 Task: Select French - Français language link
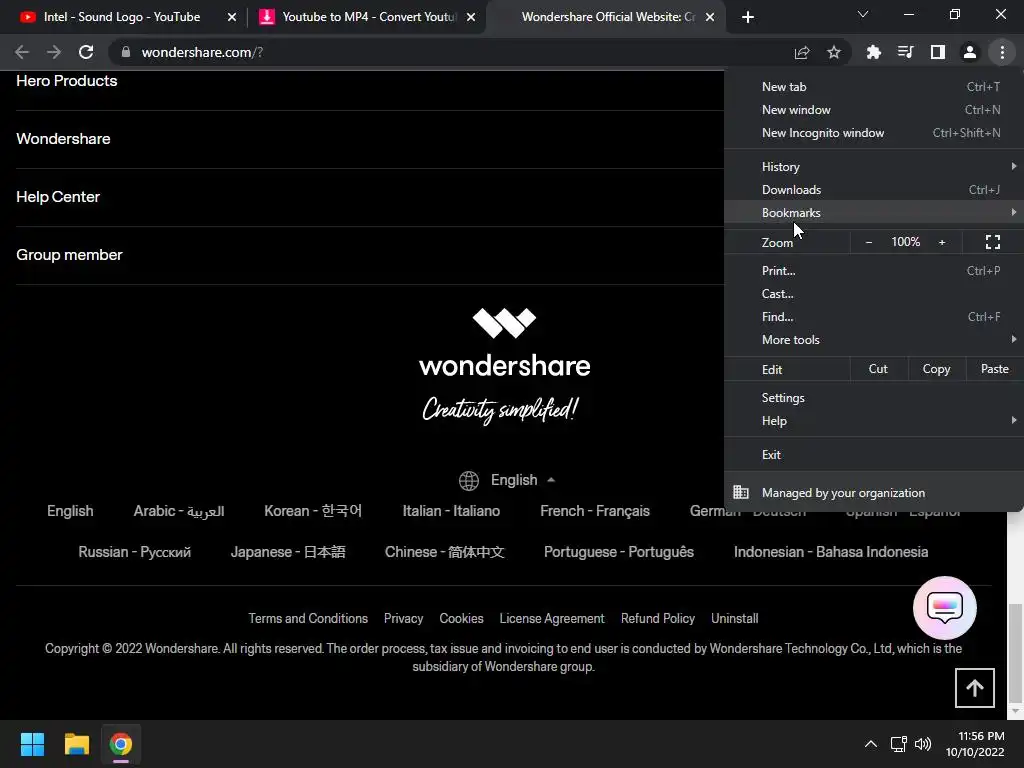(x=595, y=511)
